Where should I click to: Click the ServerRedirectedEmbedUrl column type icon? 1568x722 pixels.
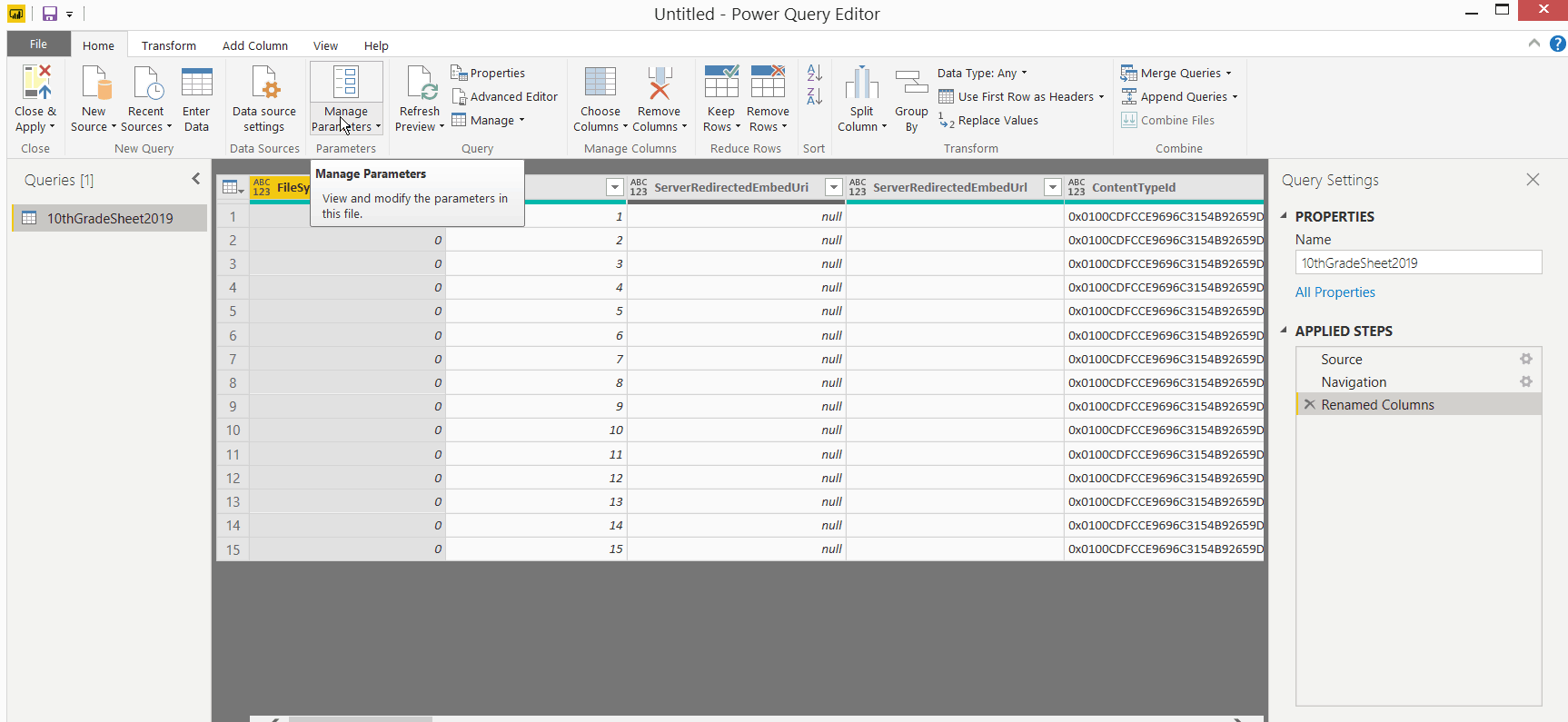(x=858, y=187)
